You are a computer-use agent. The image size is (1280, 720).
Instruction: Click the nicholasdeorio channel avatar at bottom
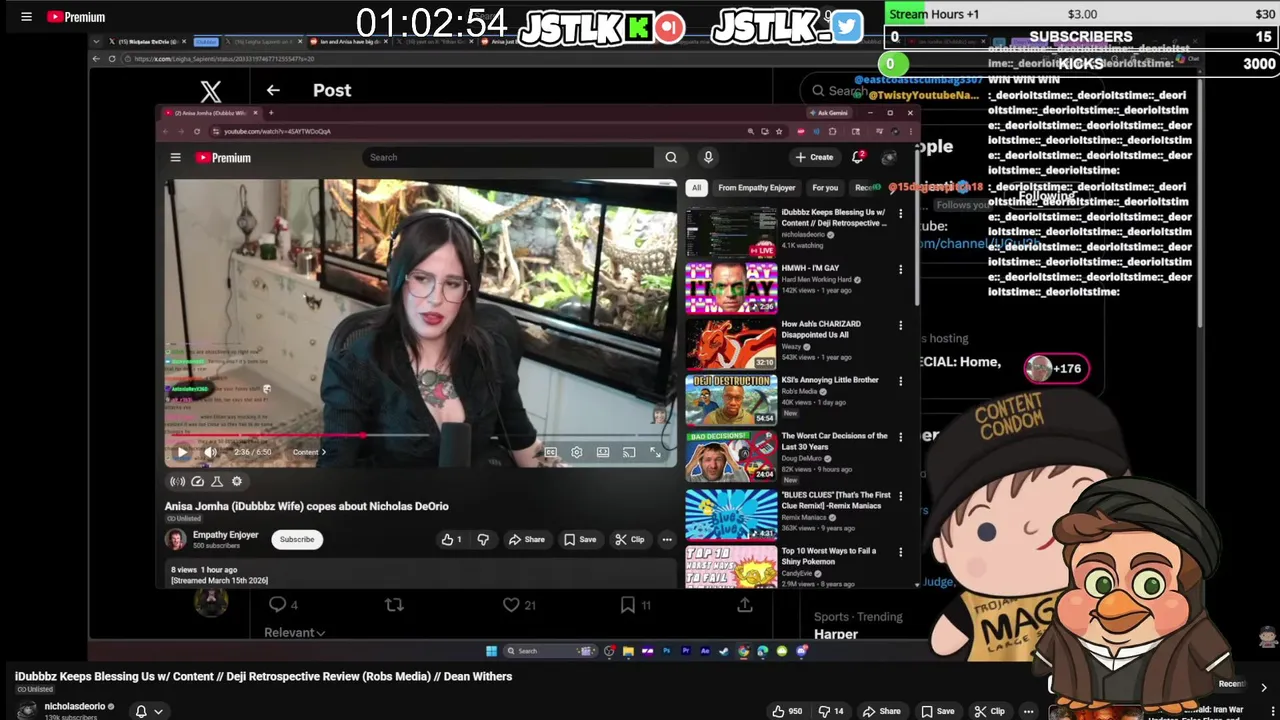pyautogui.click(x=26, y=710)
